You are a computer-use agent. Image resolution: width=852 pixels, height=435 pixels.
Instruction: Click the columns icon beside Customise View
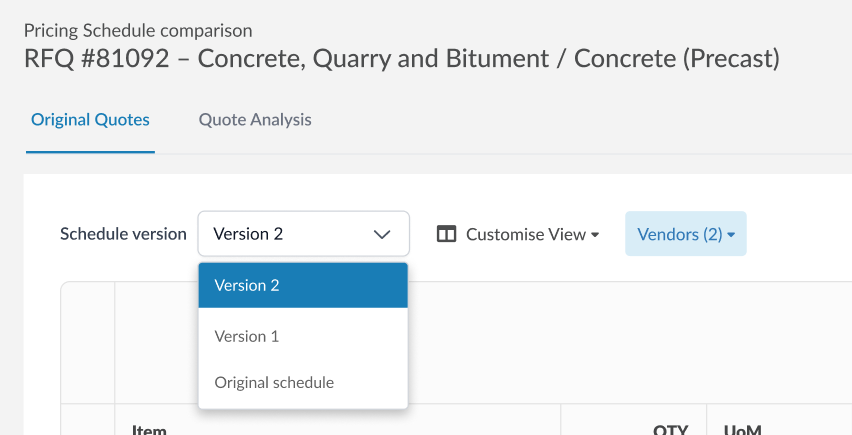(446, 234)
